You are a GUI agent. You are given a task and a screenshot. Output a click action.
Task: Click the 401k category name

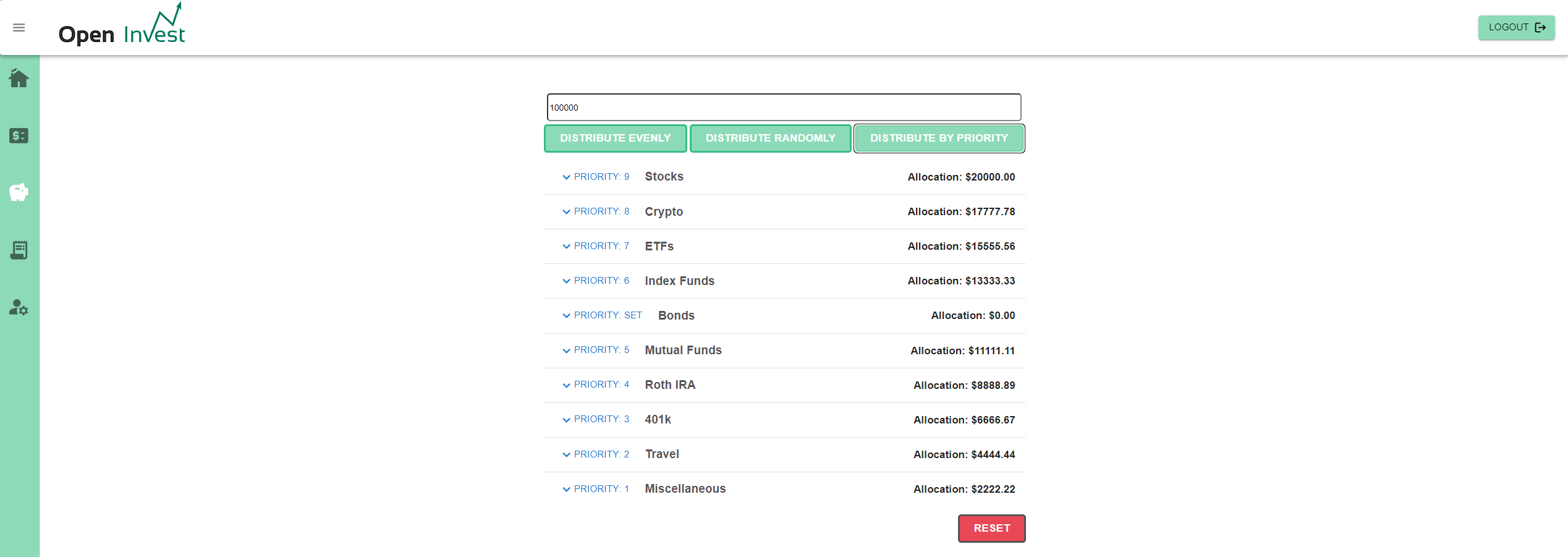click(x=658, y=419)
